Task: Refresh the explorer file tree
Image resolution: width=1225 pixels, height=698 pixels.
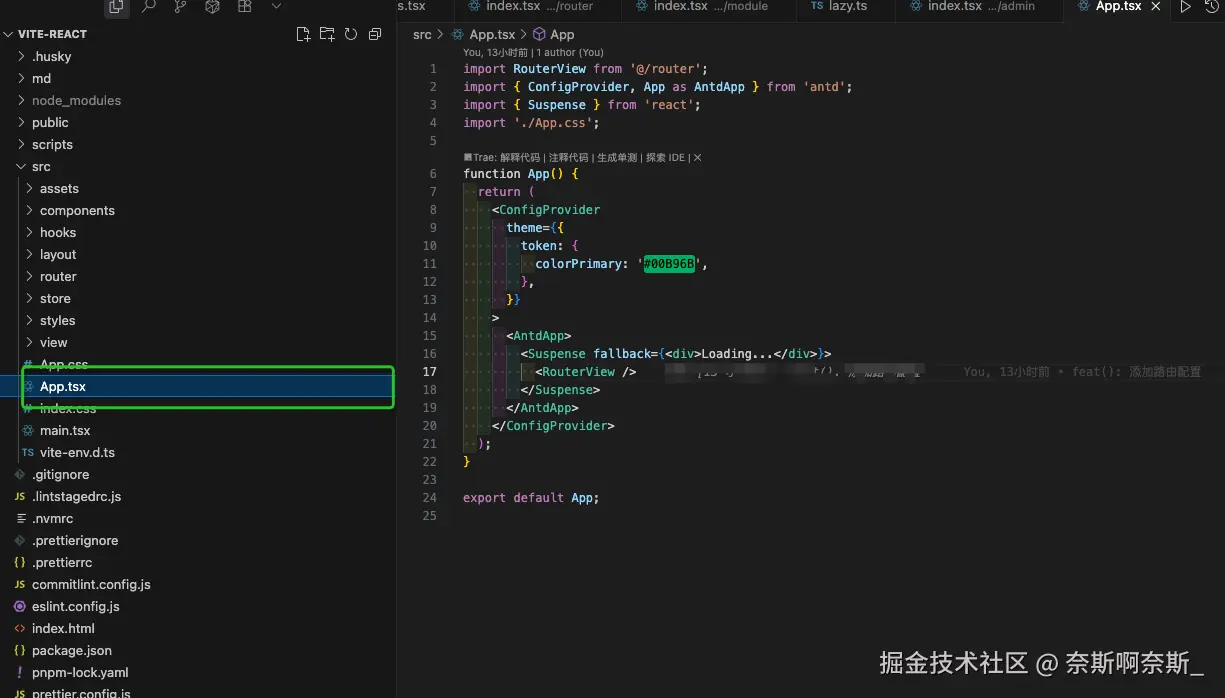Action: pos(351,34)
